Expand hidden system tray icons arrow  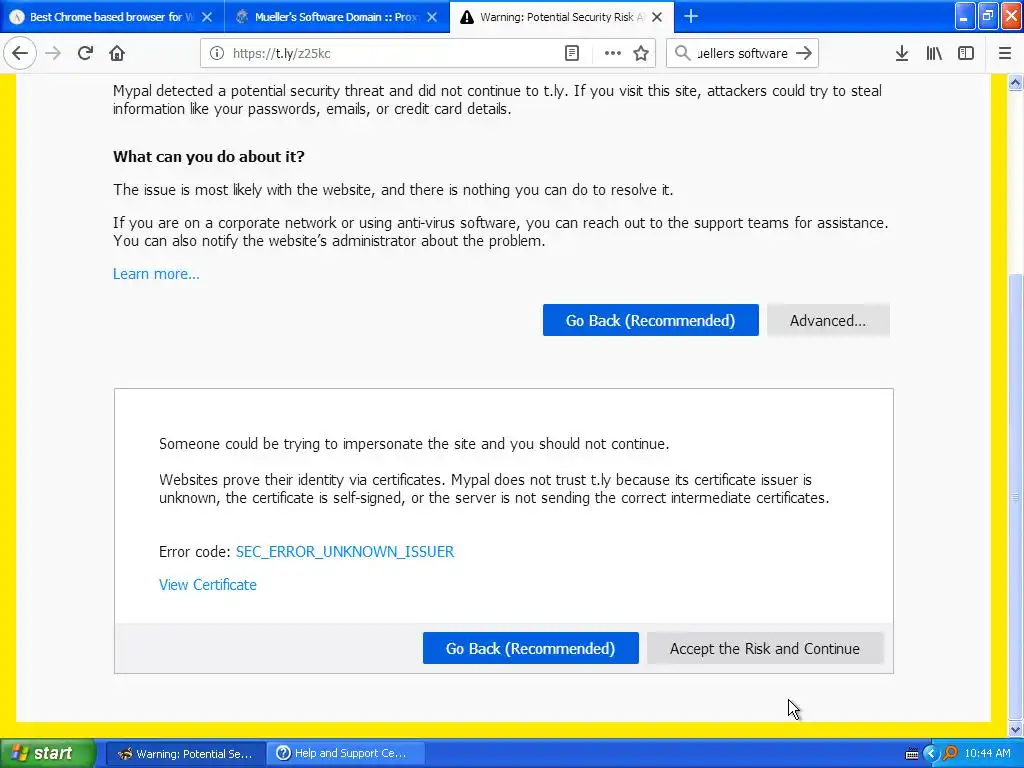(931, 754)
